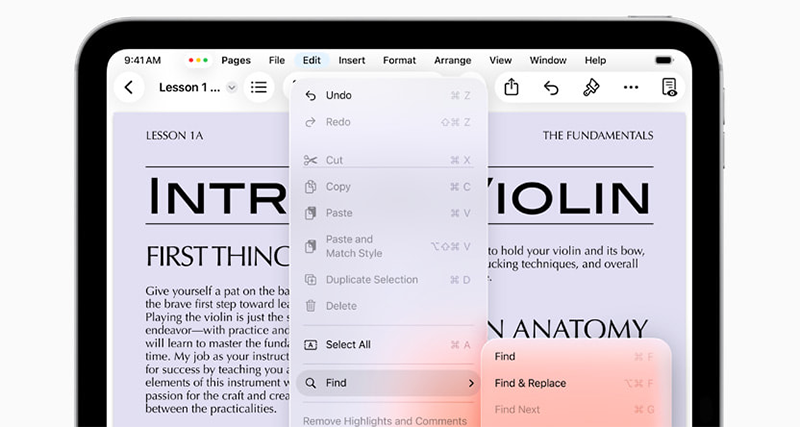
Task: Click the FIRST THINGS heading text
Action: coord(217,256)
